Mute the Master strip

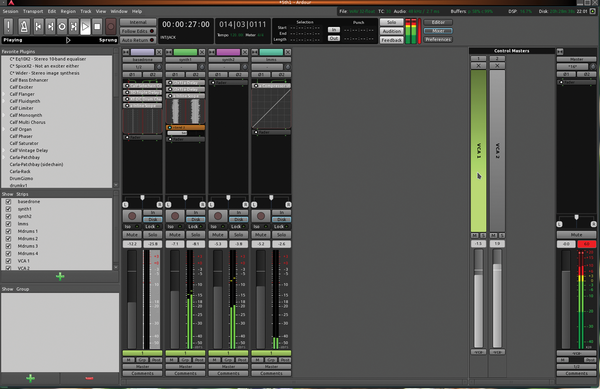coord(576,234)
